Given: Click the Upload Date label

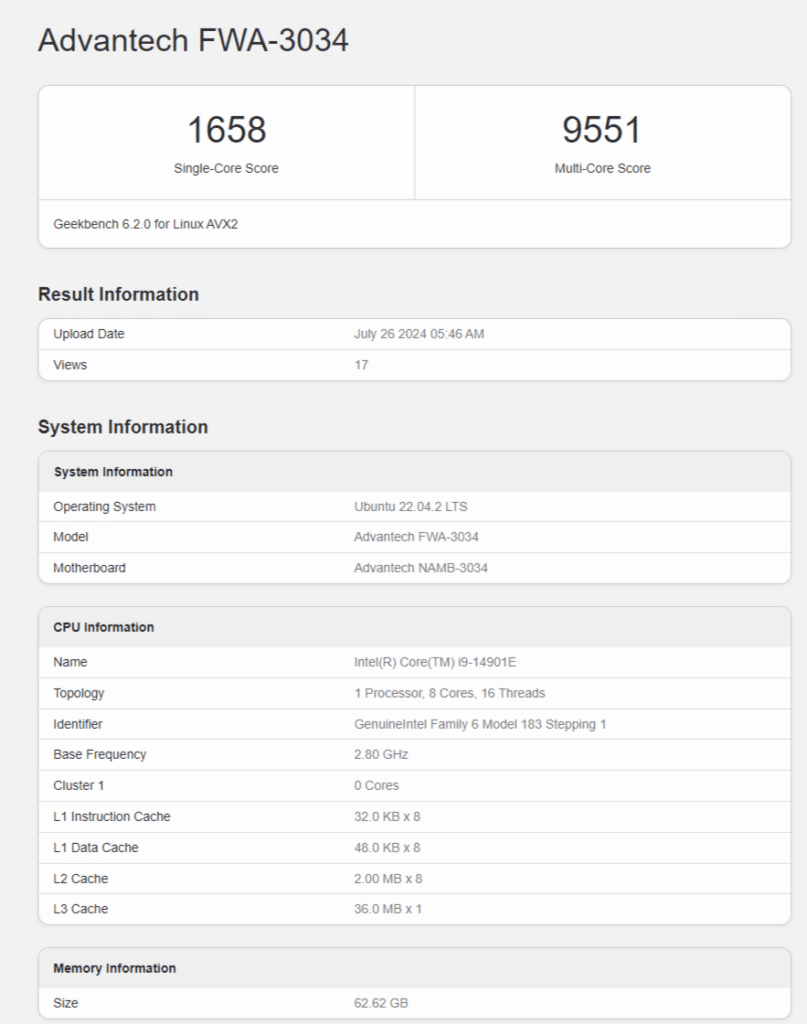Looking at the screenshot, I should click(x=89, y=334).
